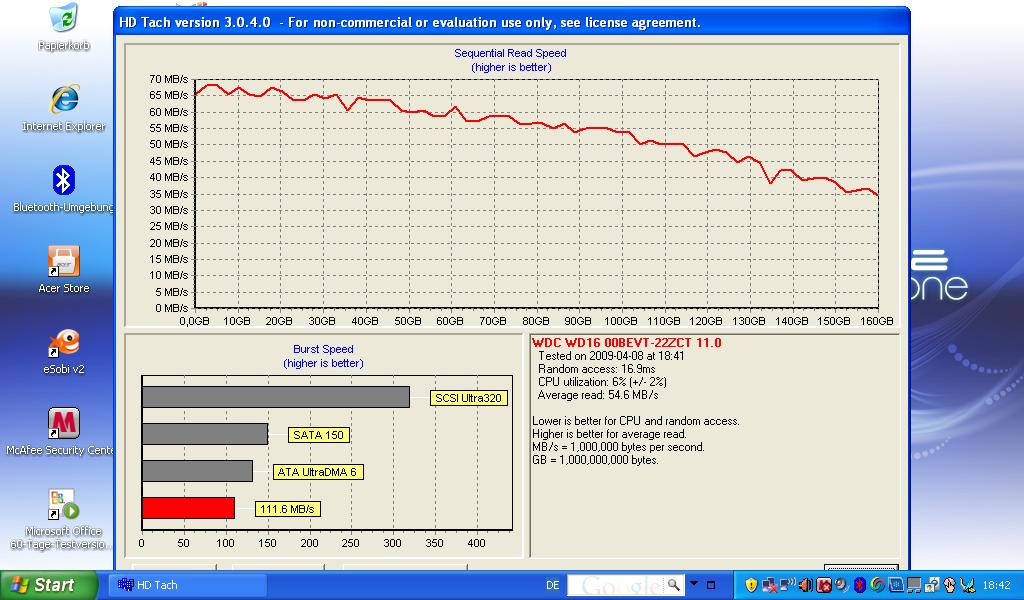
Task: Open the Google deskbar dropdown arrow
Action: click(694, 583)
